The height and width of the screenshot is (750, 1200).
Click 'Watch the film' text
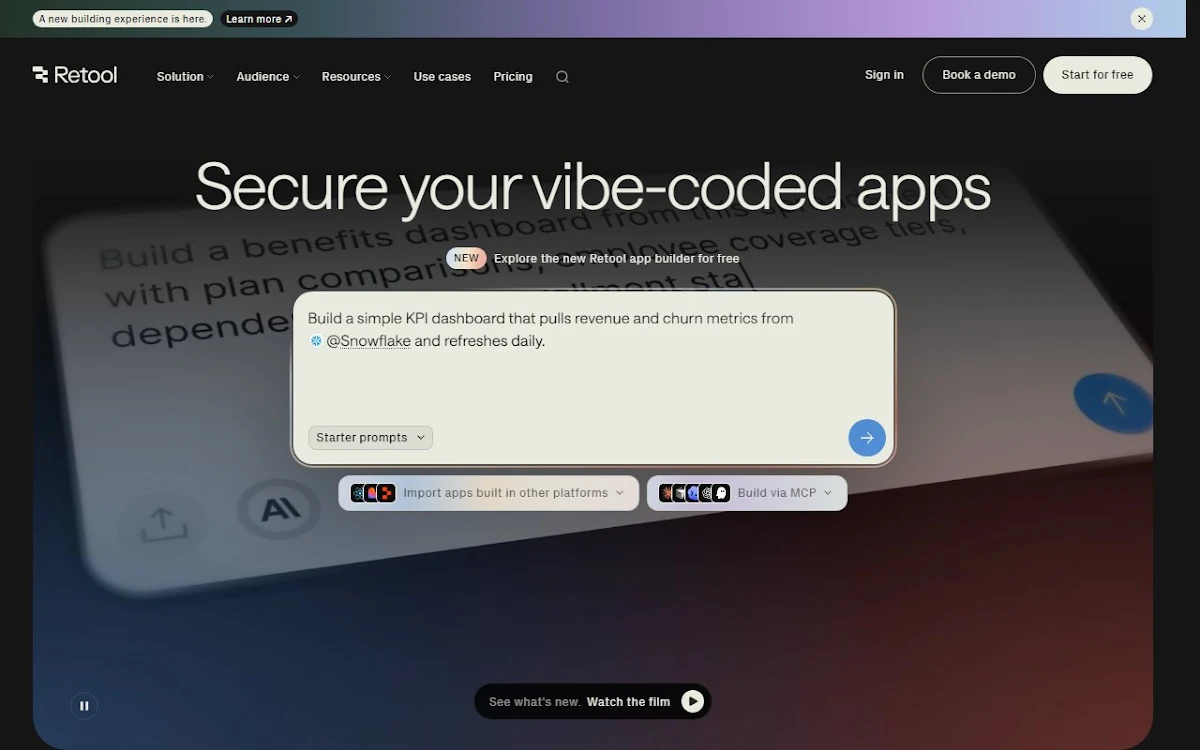click(628, 702)
